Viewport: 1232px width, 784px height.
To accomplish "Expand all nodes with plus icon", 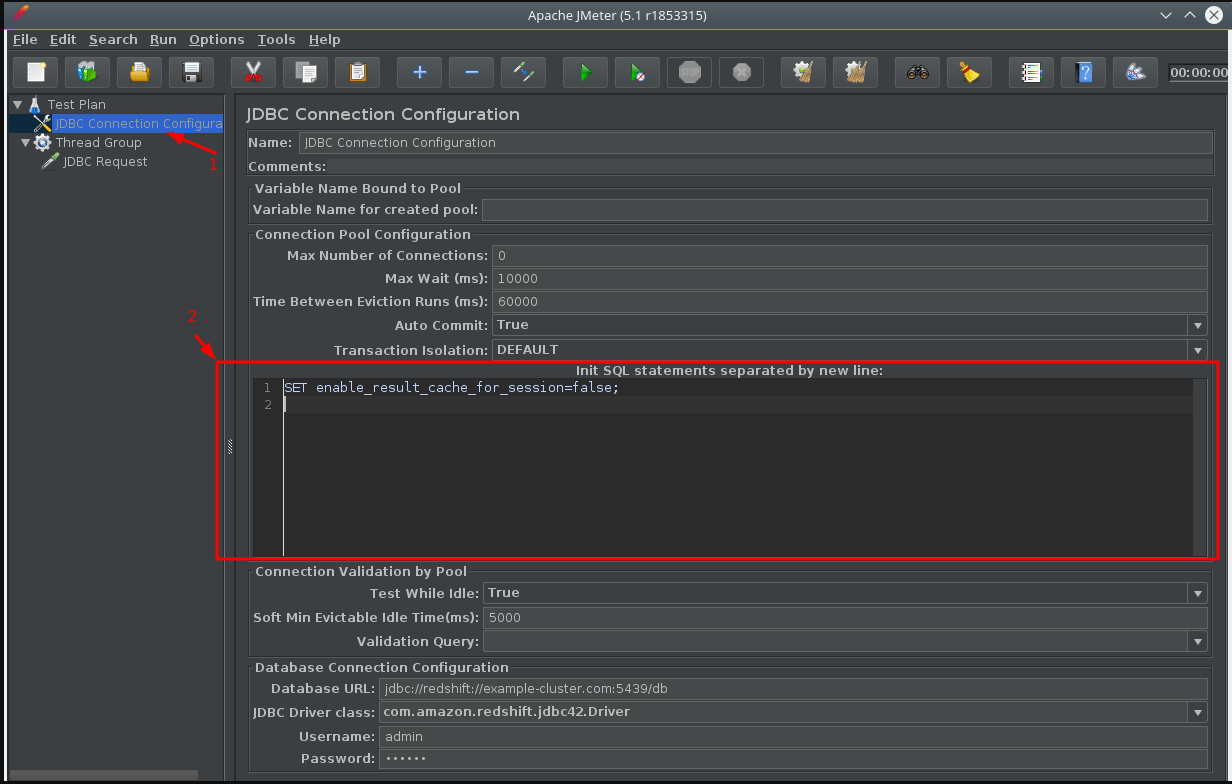I will pos(419,72).
